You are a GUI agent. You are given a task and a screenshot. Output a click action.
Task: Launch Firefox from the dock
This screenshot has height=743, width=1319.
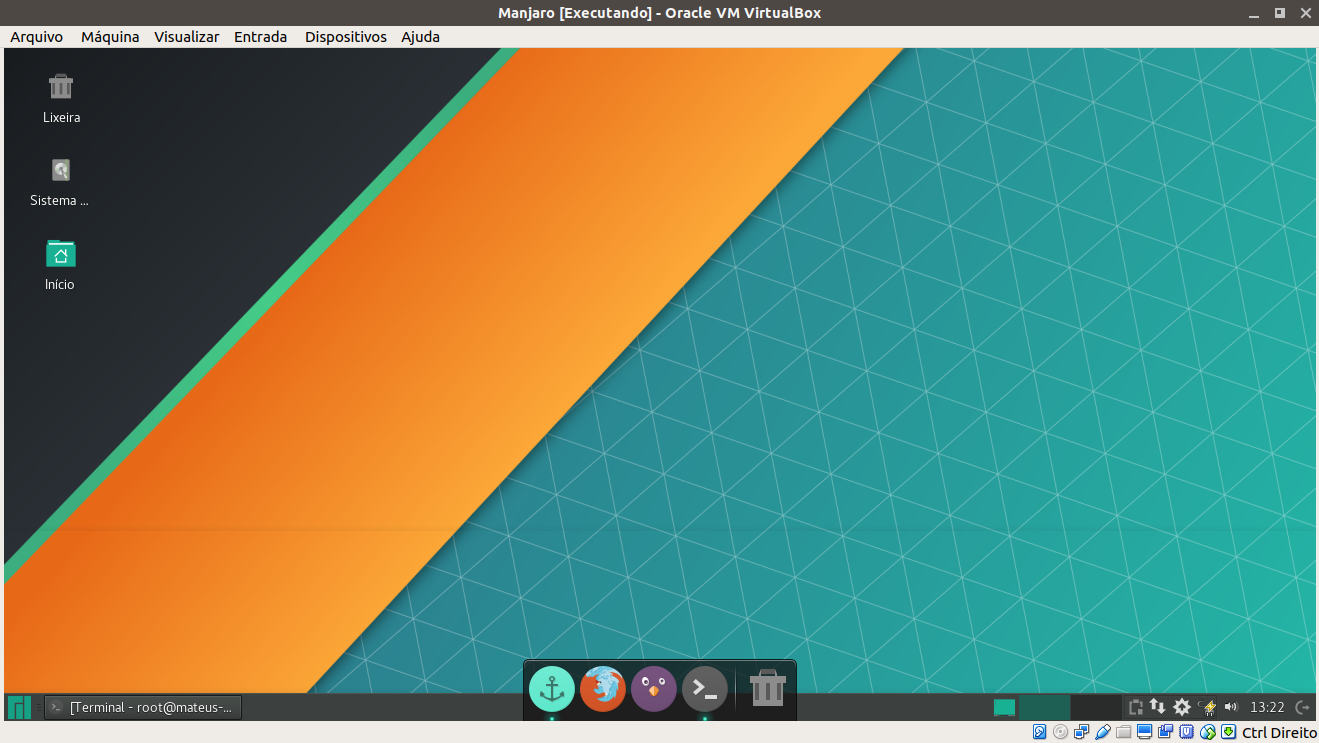click(603, 689)
